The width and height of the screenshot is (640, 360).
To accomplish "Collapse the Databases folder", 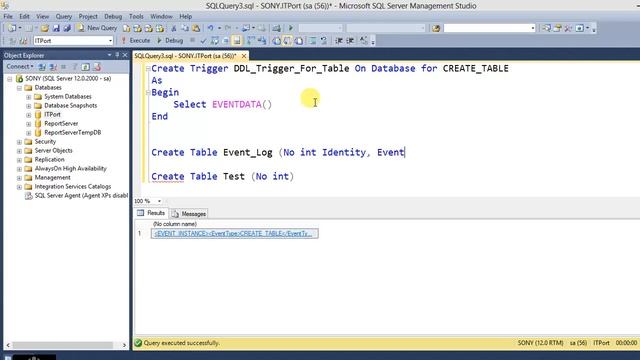I will pyautogui.click(x=19, y=88).
